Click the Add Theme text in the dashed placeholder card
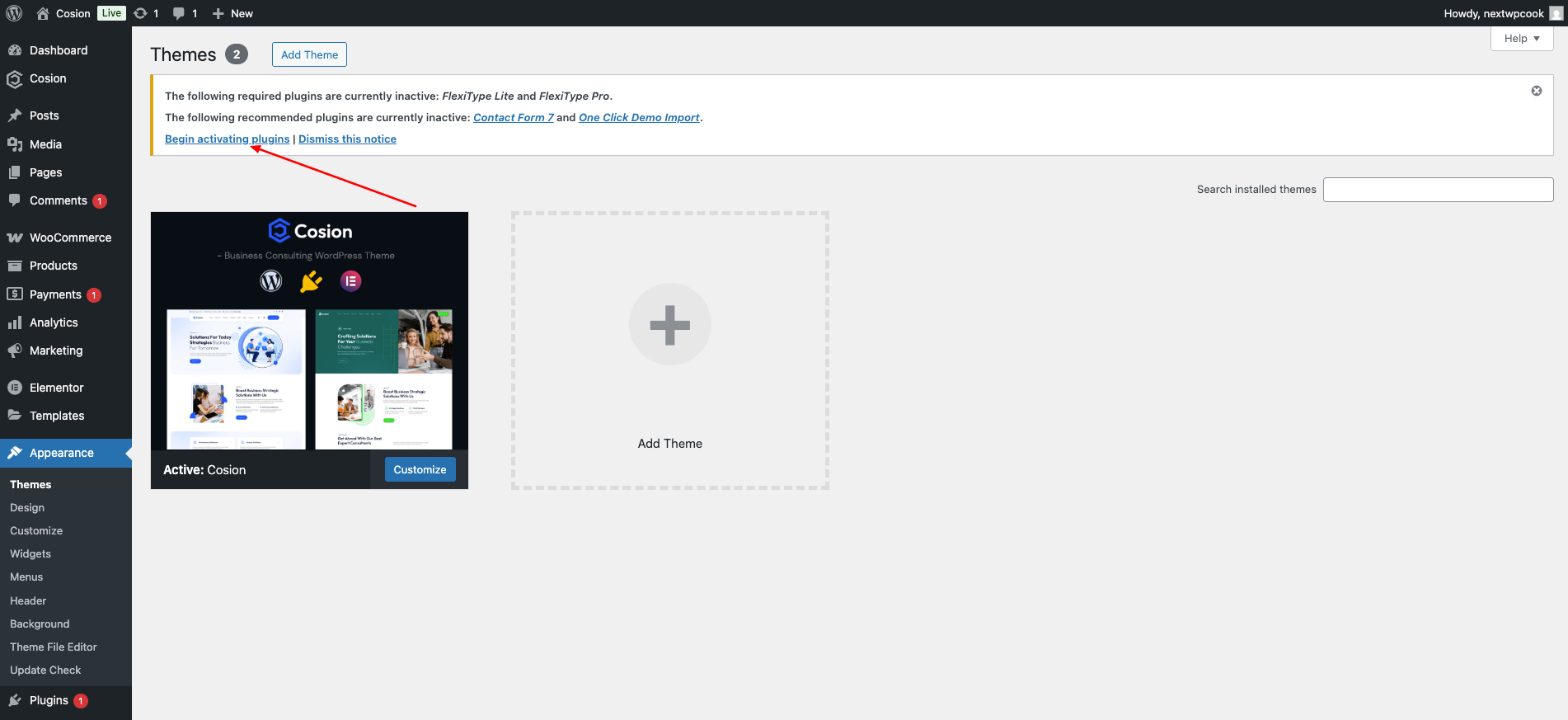 coord(670,444)
